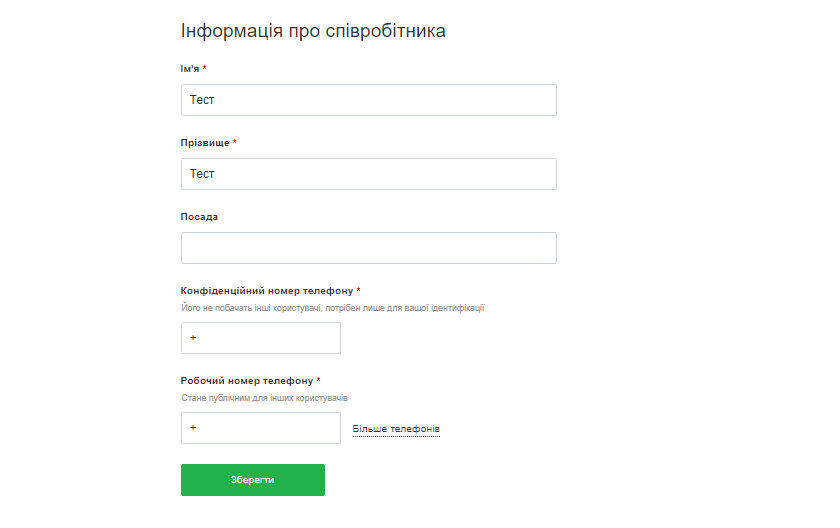
Task: Click the Конфіденційний номер телефону label
Action: 267,290
